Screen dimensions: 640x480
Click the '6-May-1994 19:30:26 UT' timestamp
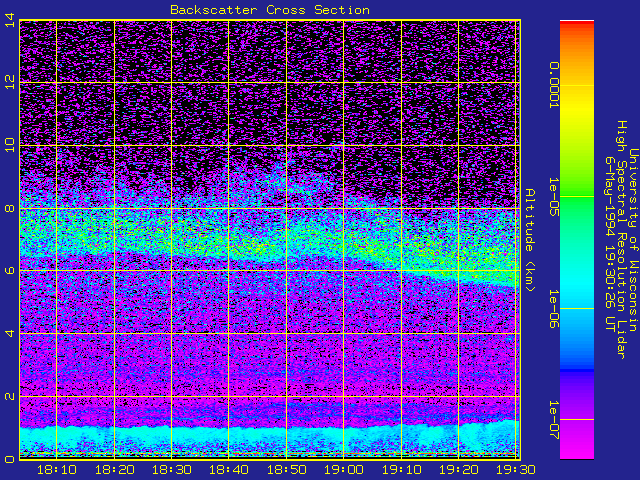pyautogui.click(x=610, y=244)
